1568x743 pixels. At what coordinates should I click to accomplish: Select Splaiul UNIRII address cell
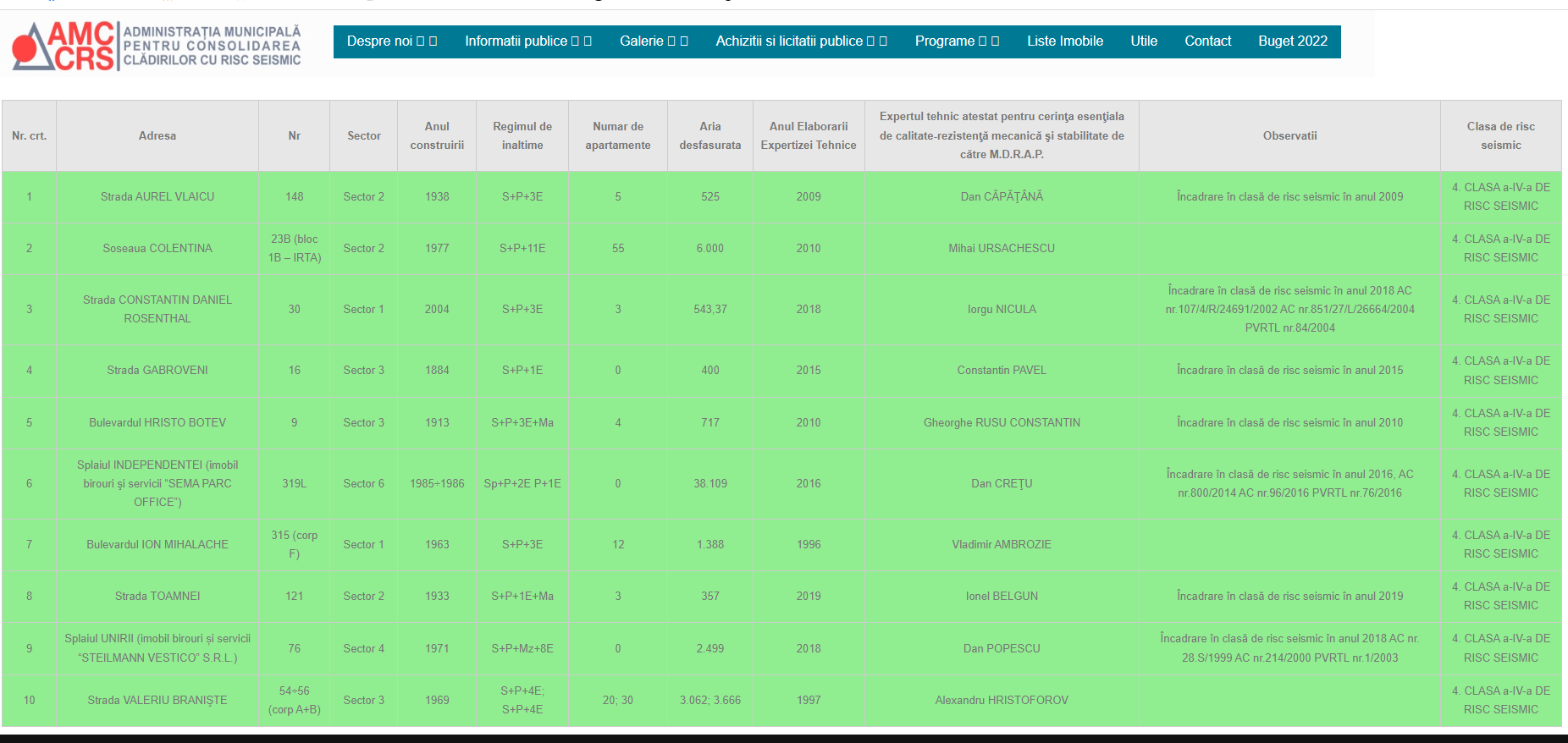coord(157,648)
